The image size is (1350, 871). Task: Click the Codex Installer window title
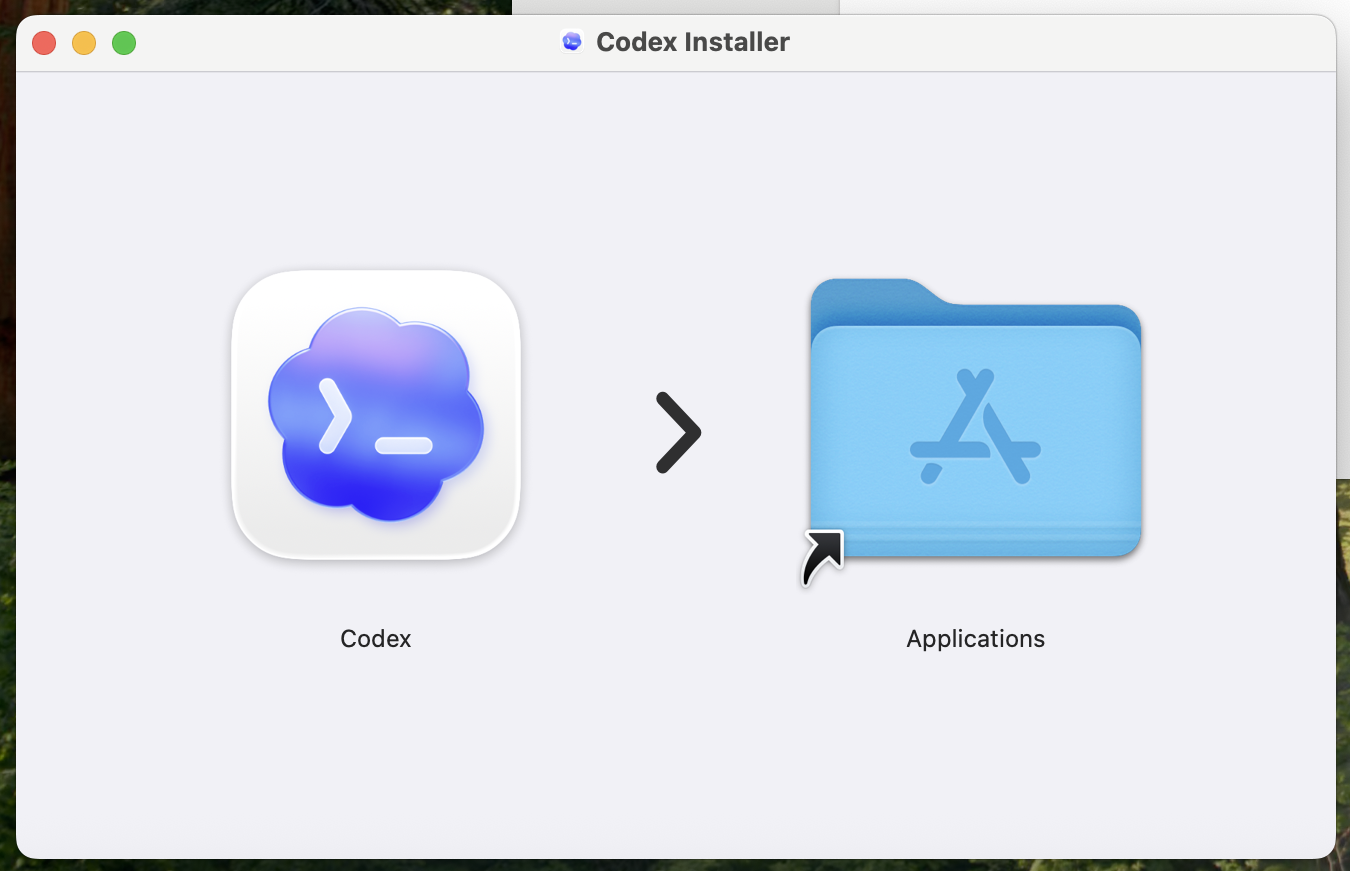(x=693, y=42)
